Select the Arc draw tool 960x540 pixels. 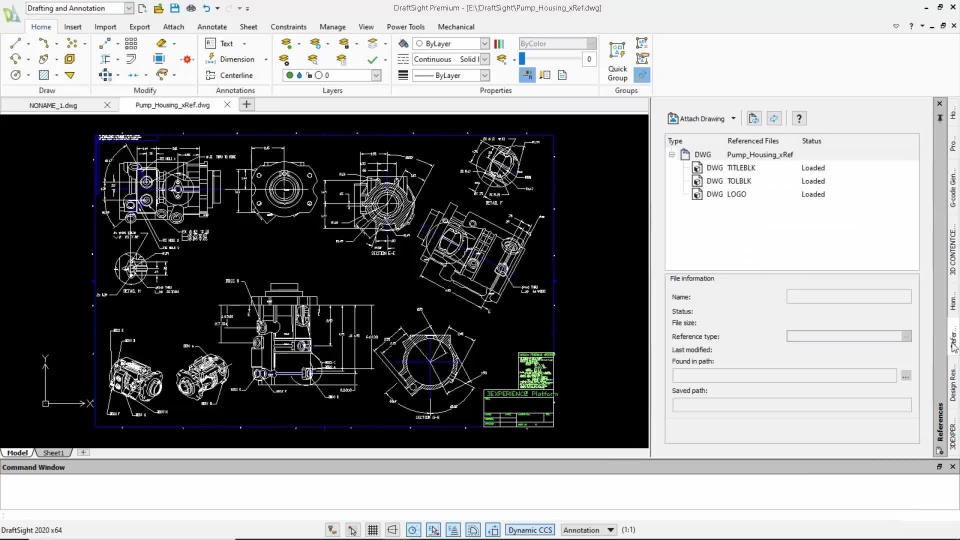[15, 59]
